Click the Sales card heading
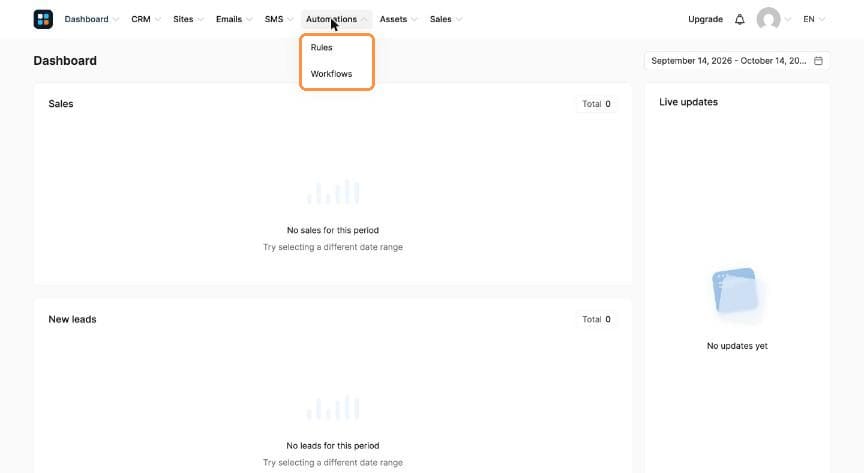This screenshot has width=864, height=473. (x=61, y=104)
